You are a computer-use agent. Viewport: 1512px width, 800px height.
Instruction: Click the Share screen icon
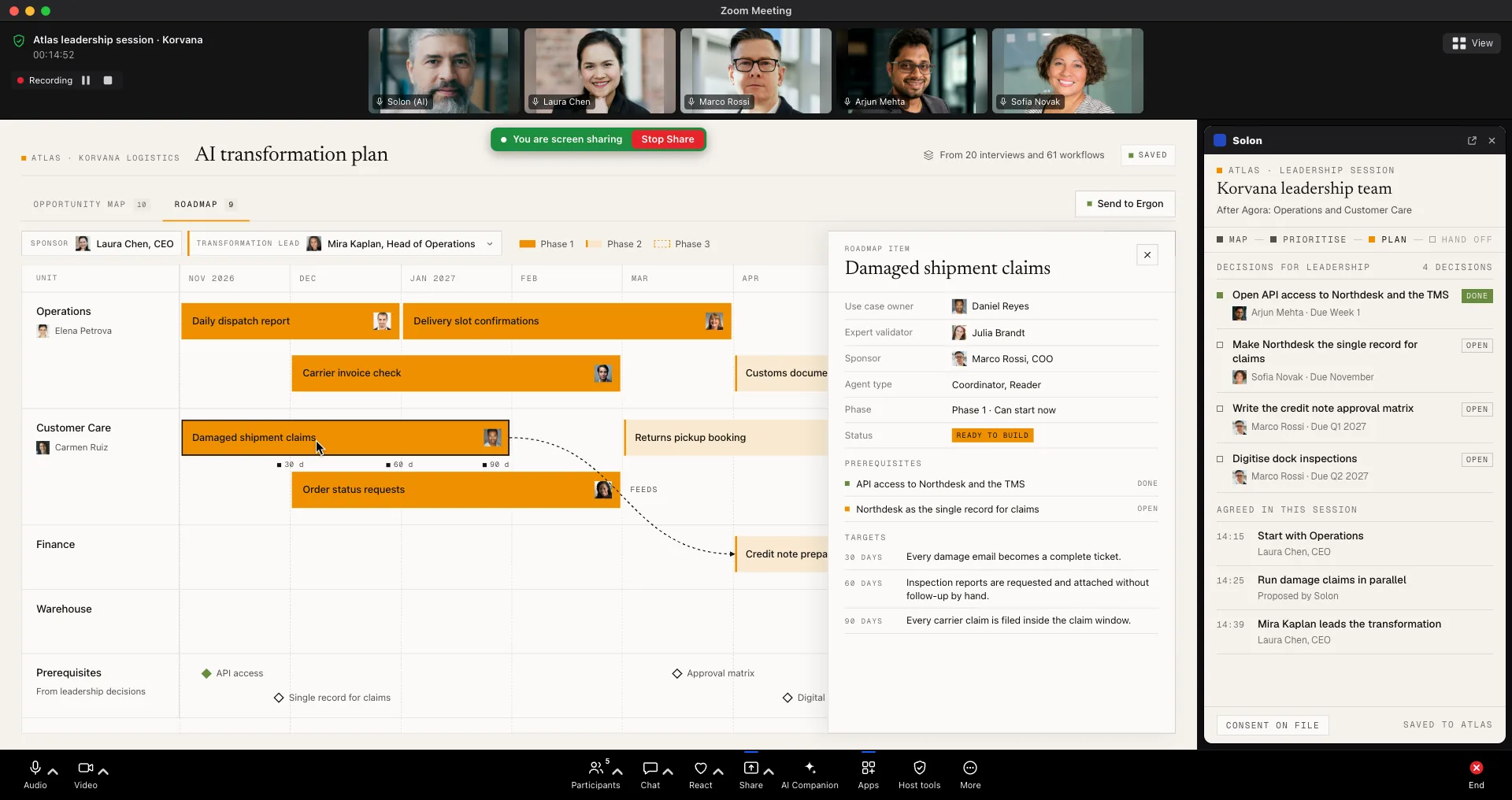(751, 768)
